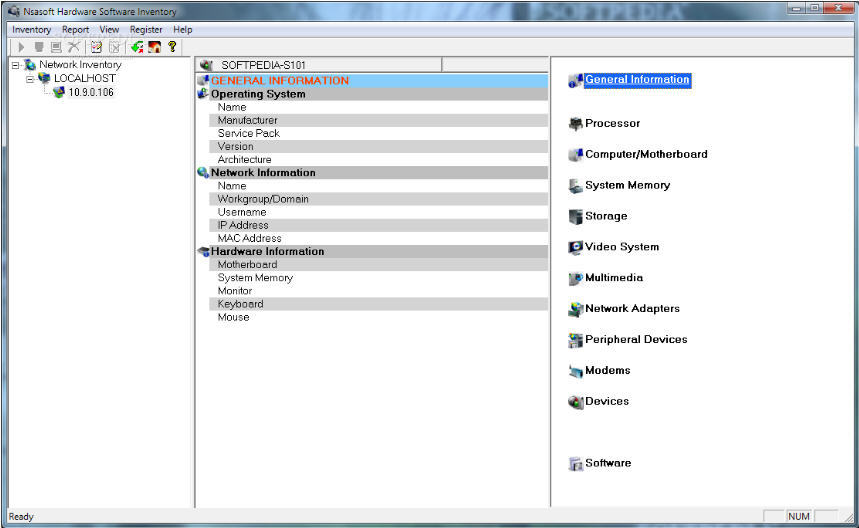Select the Service Pack row
The height and width of the screenshot is (528, 859).
click(378, 133)
